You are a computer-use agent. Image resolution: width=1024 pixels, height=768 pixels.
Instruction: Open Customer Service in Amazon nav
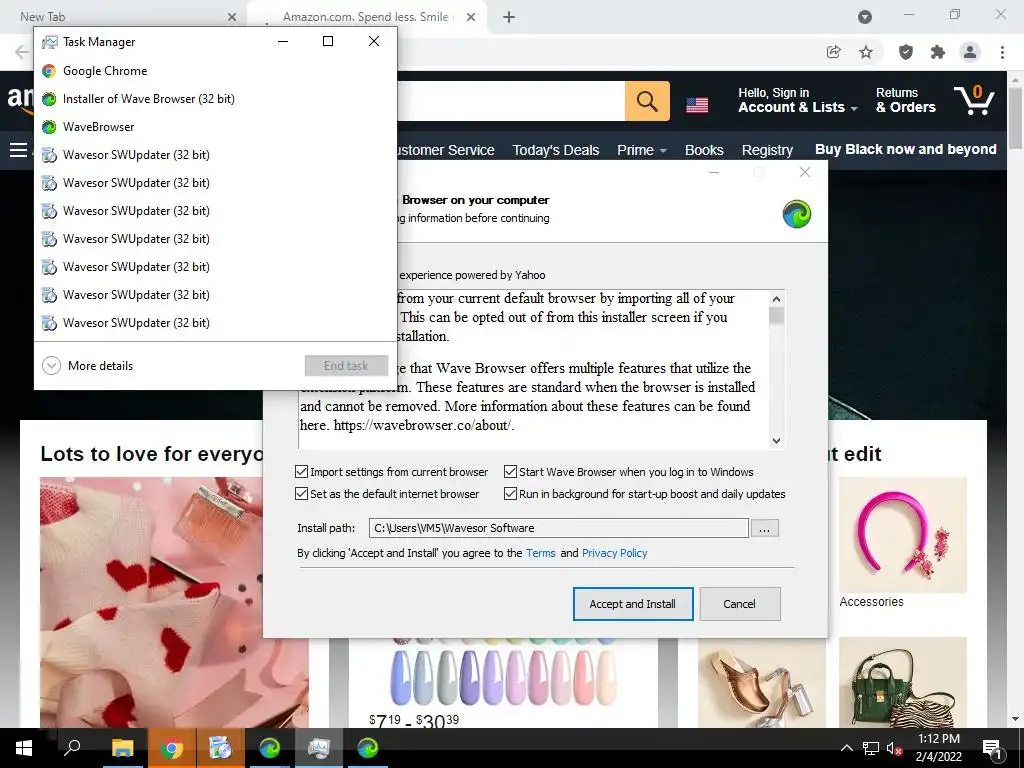coord(446,150)
